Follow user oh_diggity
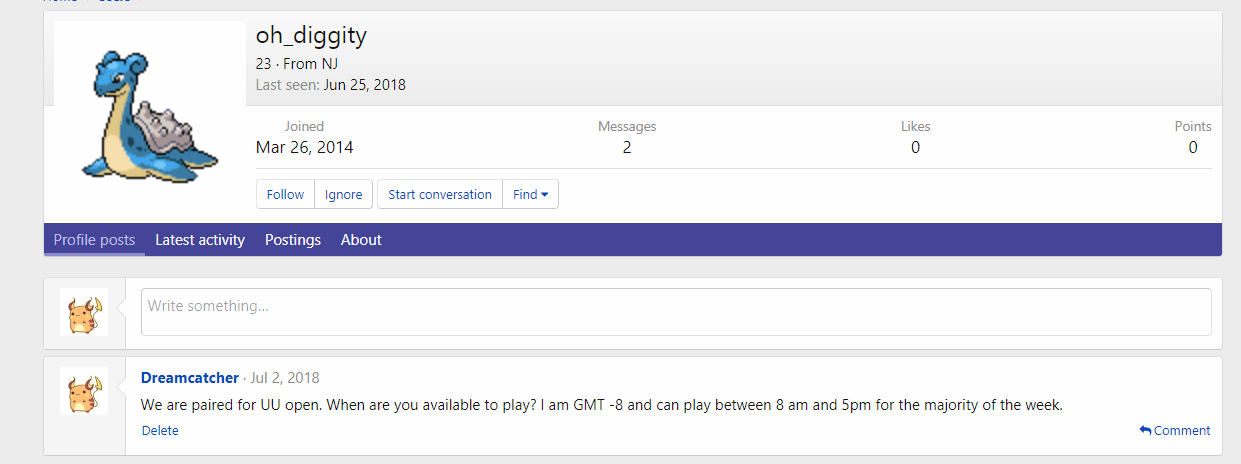The image size is (1241, 464). click(285, 194)
